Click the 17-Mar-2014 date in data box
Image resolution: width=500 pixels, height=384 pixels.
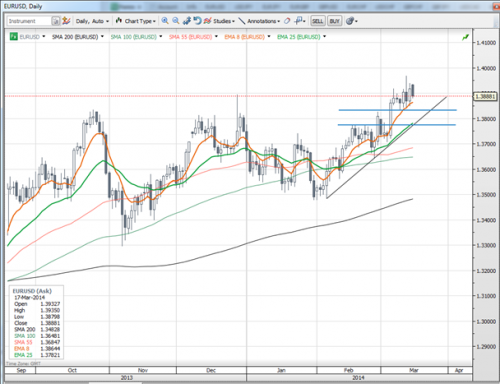pos(29,297)
